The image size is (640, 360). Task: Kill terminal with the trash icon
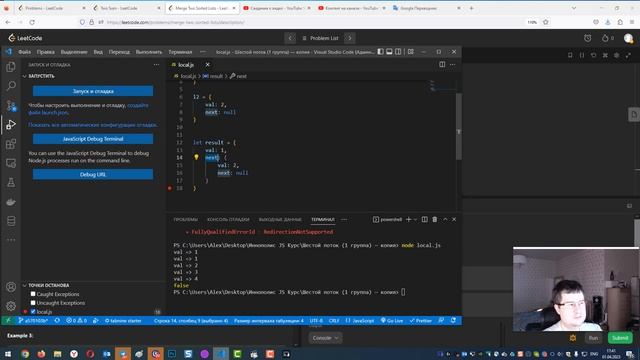tap(435, 219)
